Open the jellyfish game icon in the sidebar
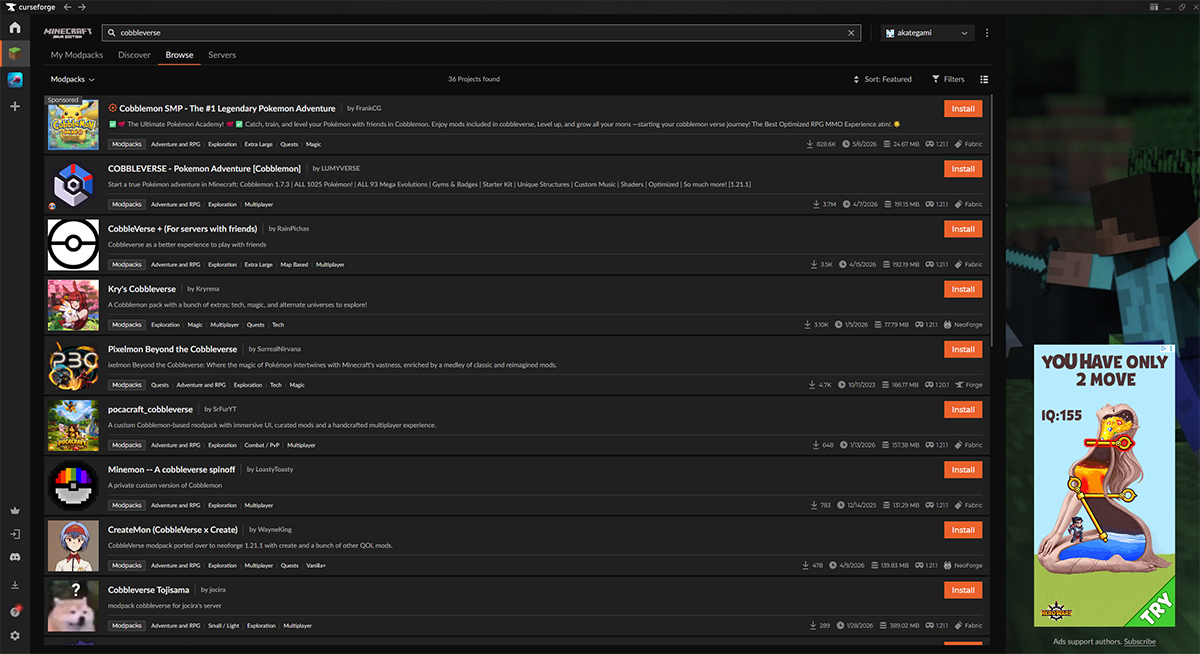Screen dimensions: 1200x654 [15, 80]
